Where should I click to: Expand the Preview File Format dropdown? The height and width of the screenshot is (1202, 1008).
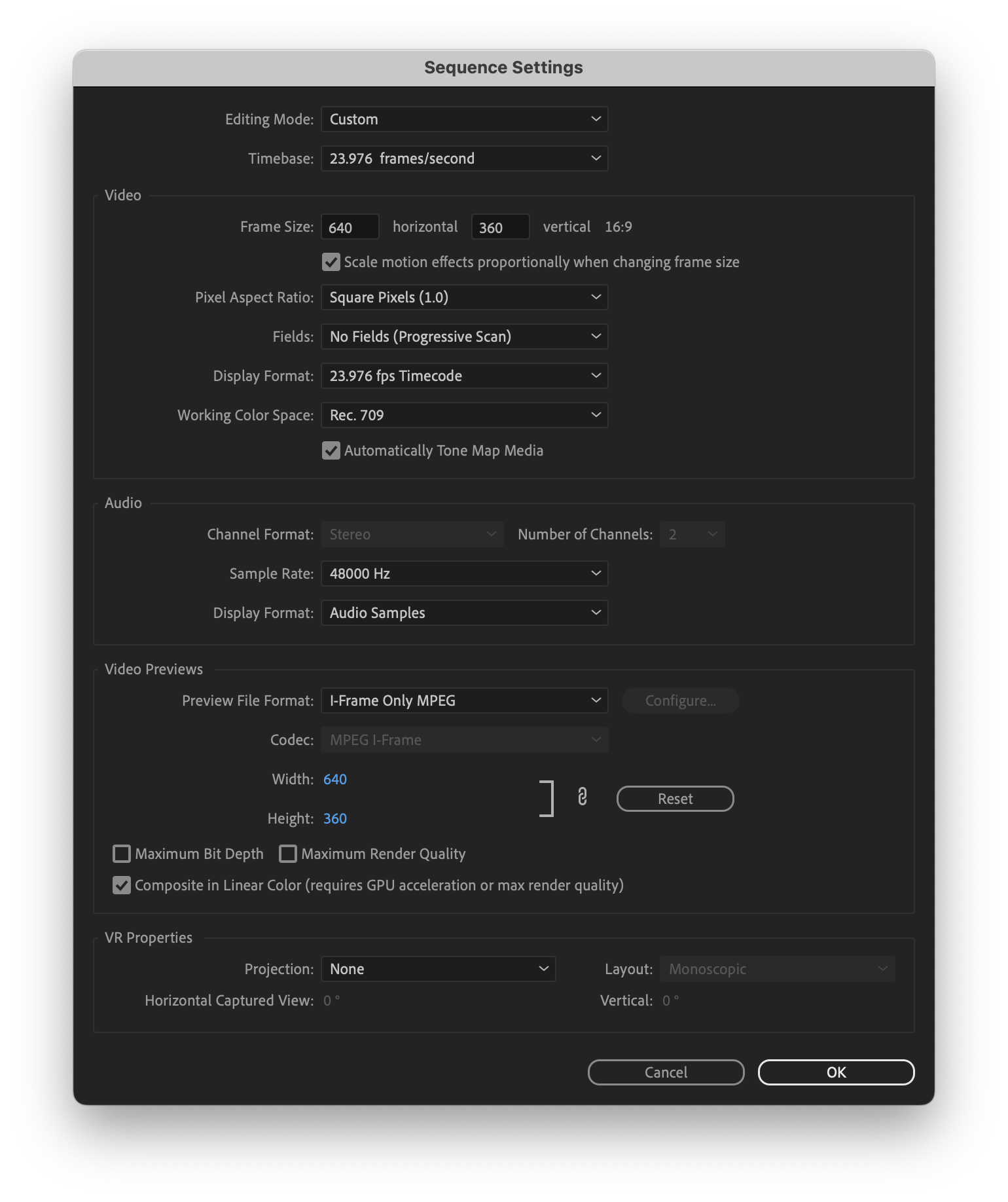pyautogui.click(x=464, y=701)
